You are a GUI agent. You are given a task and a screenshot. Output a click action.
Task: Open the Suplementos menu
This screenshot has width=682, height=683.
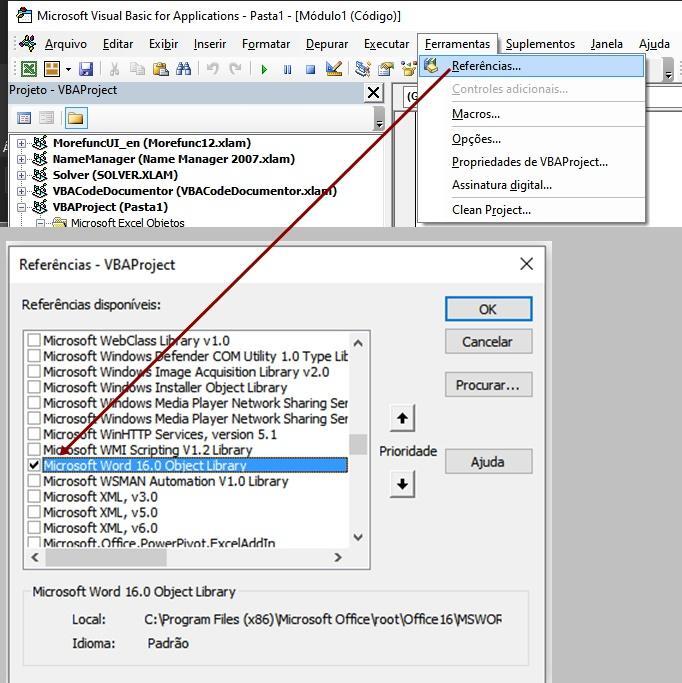540,44
